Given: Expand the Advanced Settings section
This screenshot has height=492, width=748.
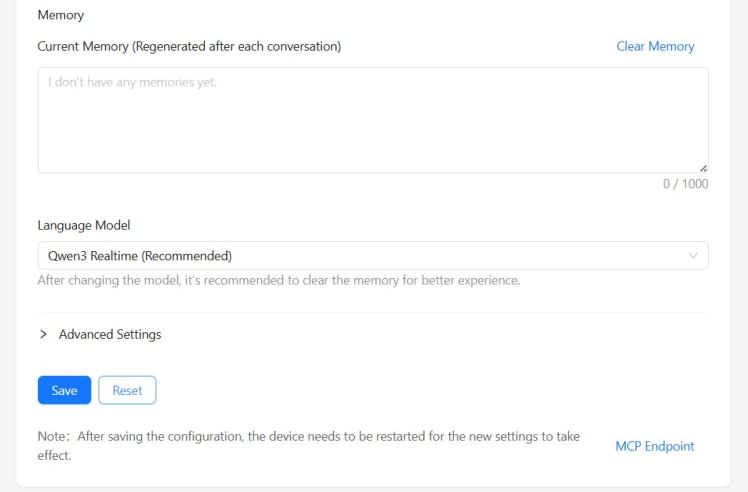Looking at the screenshot, I should click(x=109, y=334).
